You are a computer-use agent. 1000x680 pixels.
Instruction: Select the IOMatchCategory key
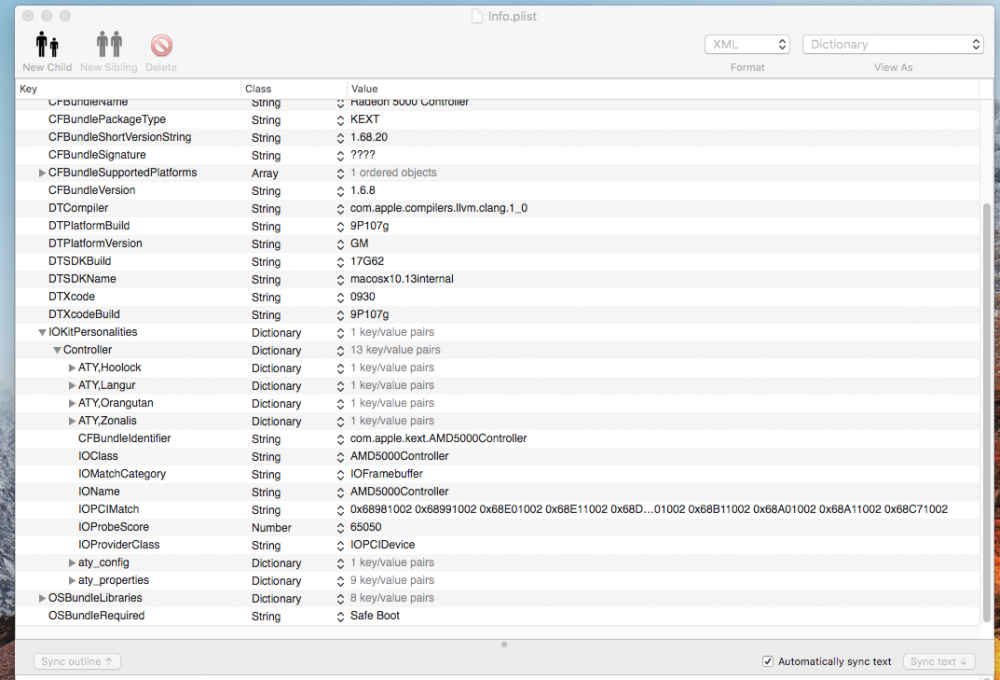click(122, 474)
